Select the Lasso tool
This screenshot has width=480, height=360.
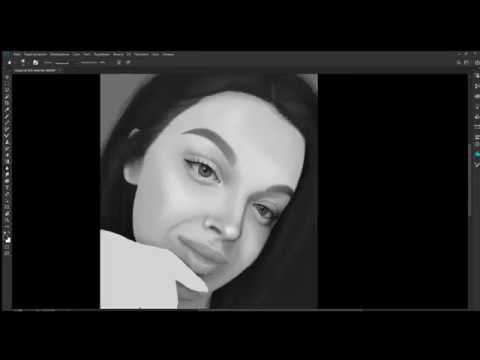pos(7,90)
